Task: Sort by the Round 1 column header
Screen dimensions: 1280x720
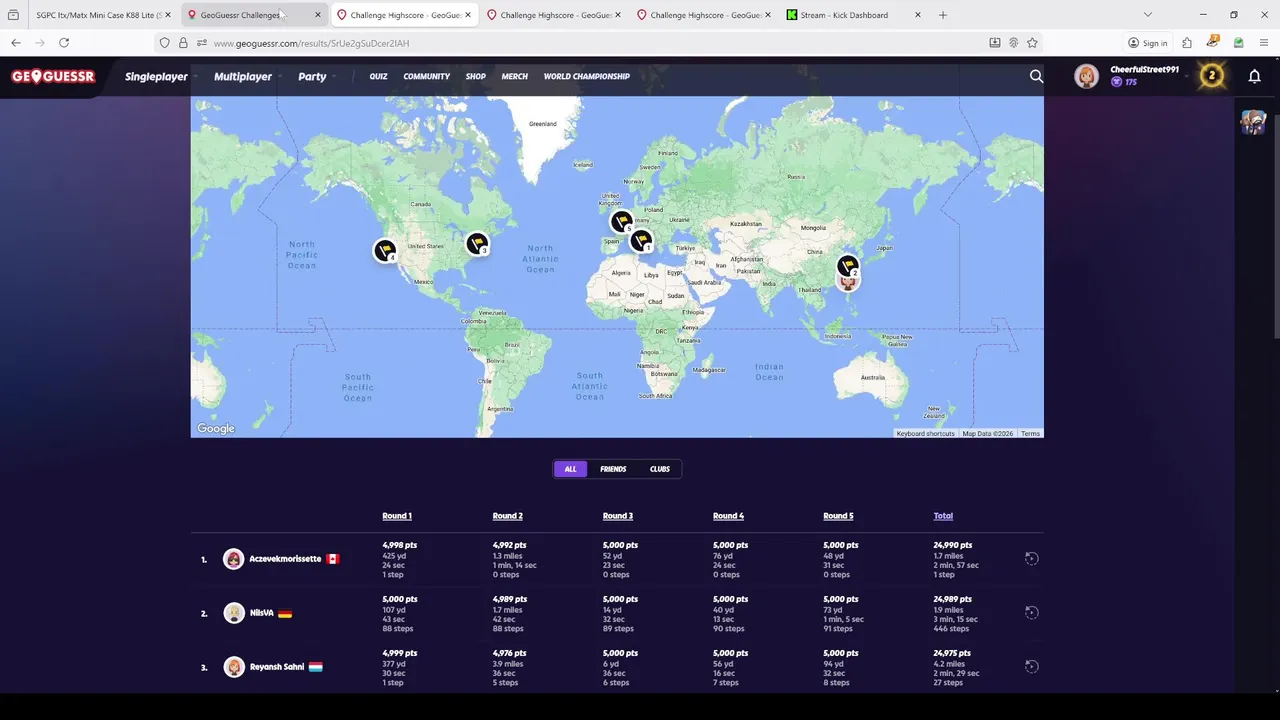Action: [397, 516]
